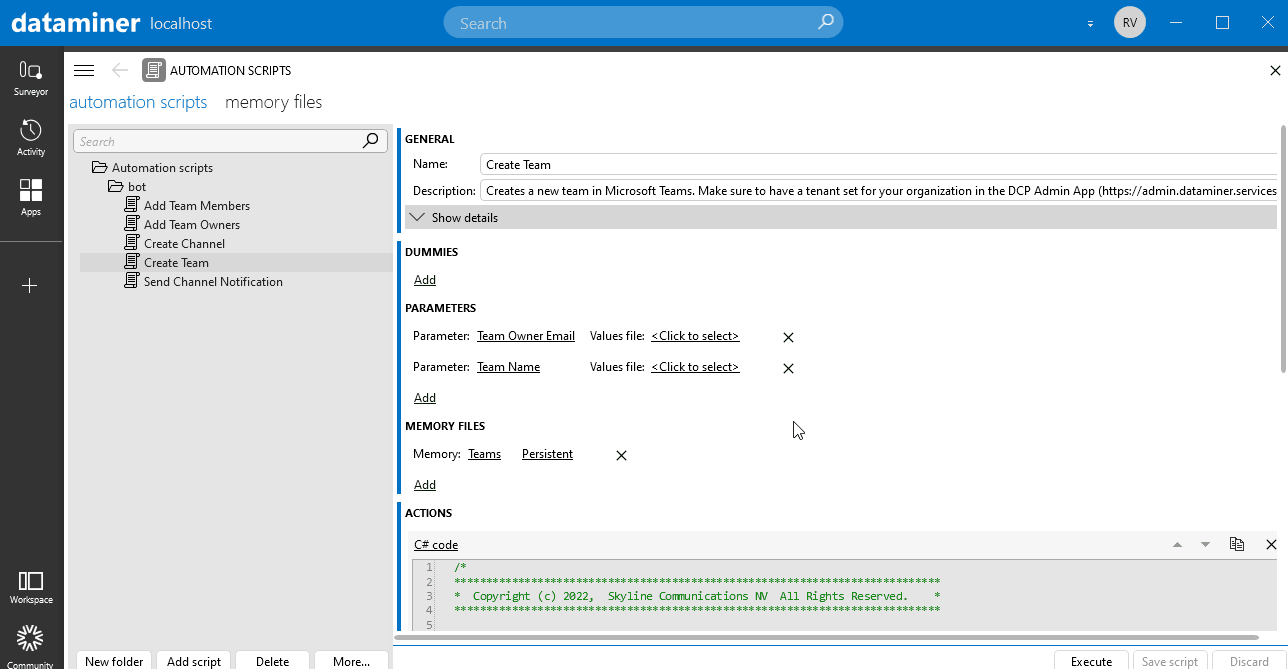Collapse the Automation scripts root folder
Image resolution: width=1288 pixels, height=669 pixels.
(x=99, y=167)
